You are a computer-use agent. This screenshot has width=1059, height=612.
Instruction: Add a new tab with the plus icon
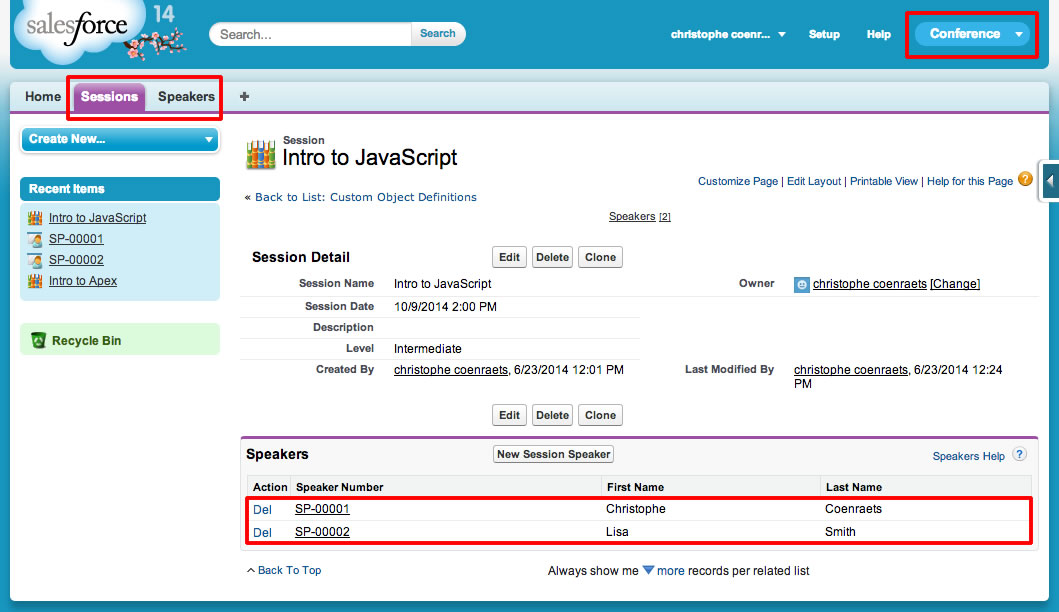244,97
